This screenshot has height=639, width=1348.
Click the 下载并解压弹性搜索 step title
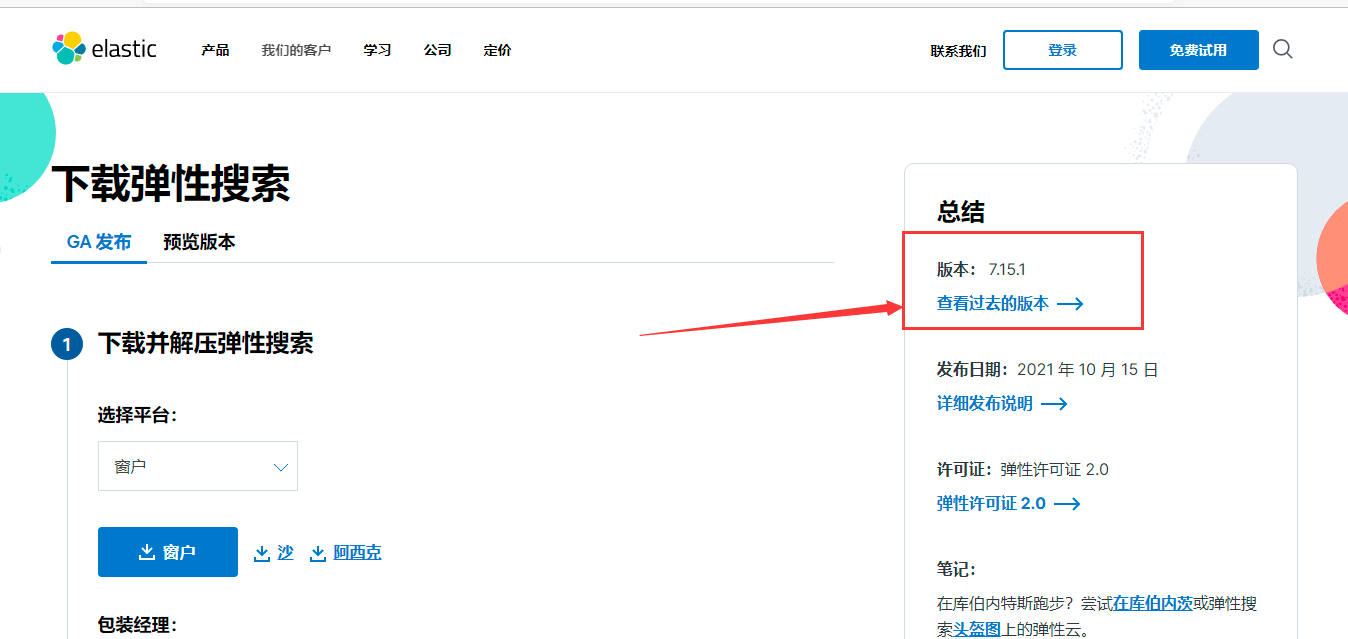pyautogui.click(x=206, y=344)
